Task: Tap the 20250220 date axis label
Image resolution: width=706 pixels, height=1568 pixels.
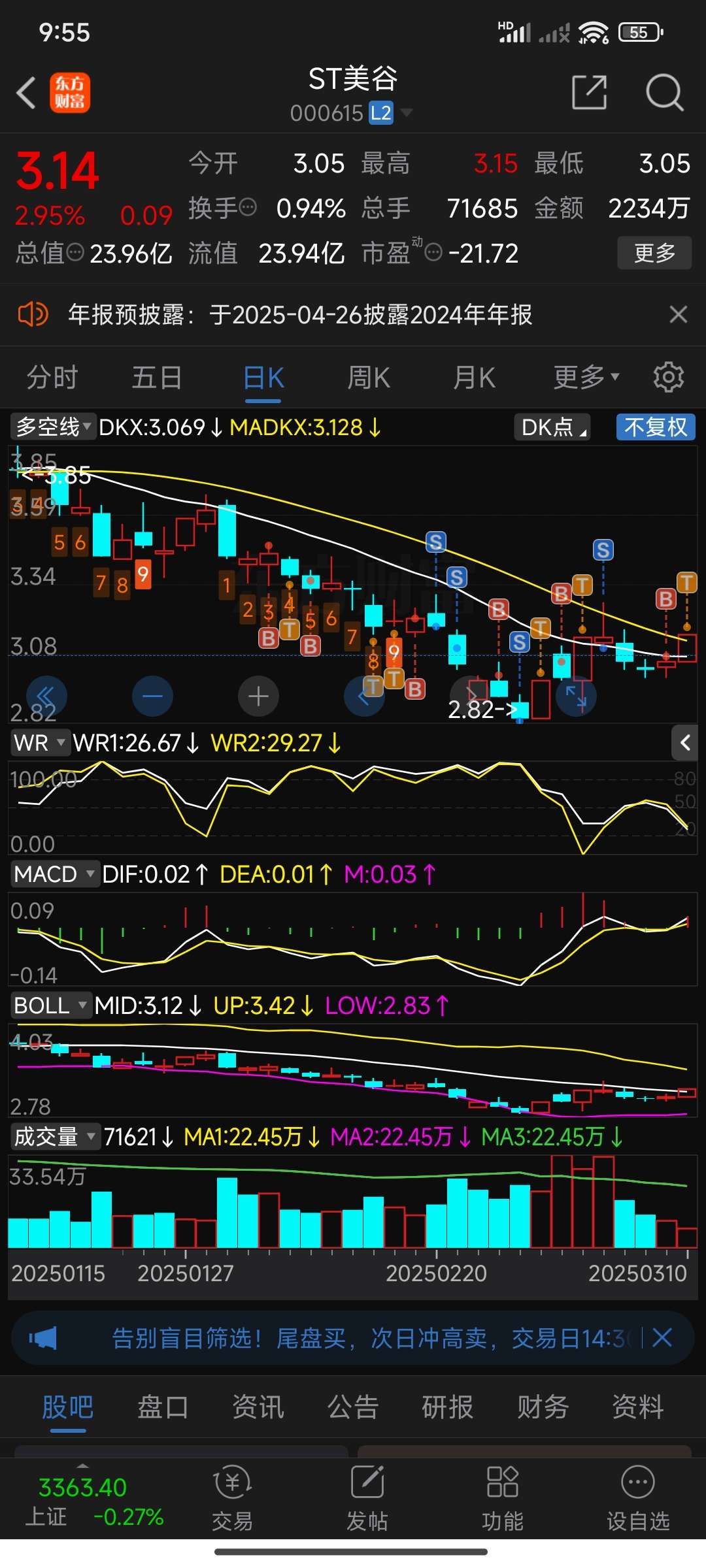Action: click(x=436, y=1273)
